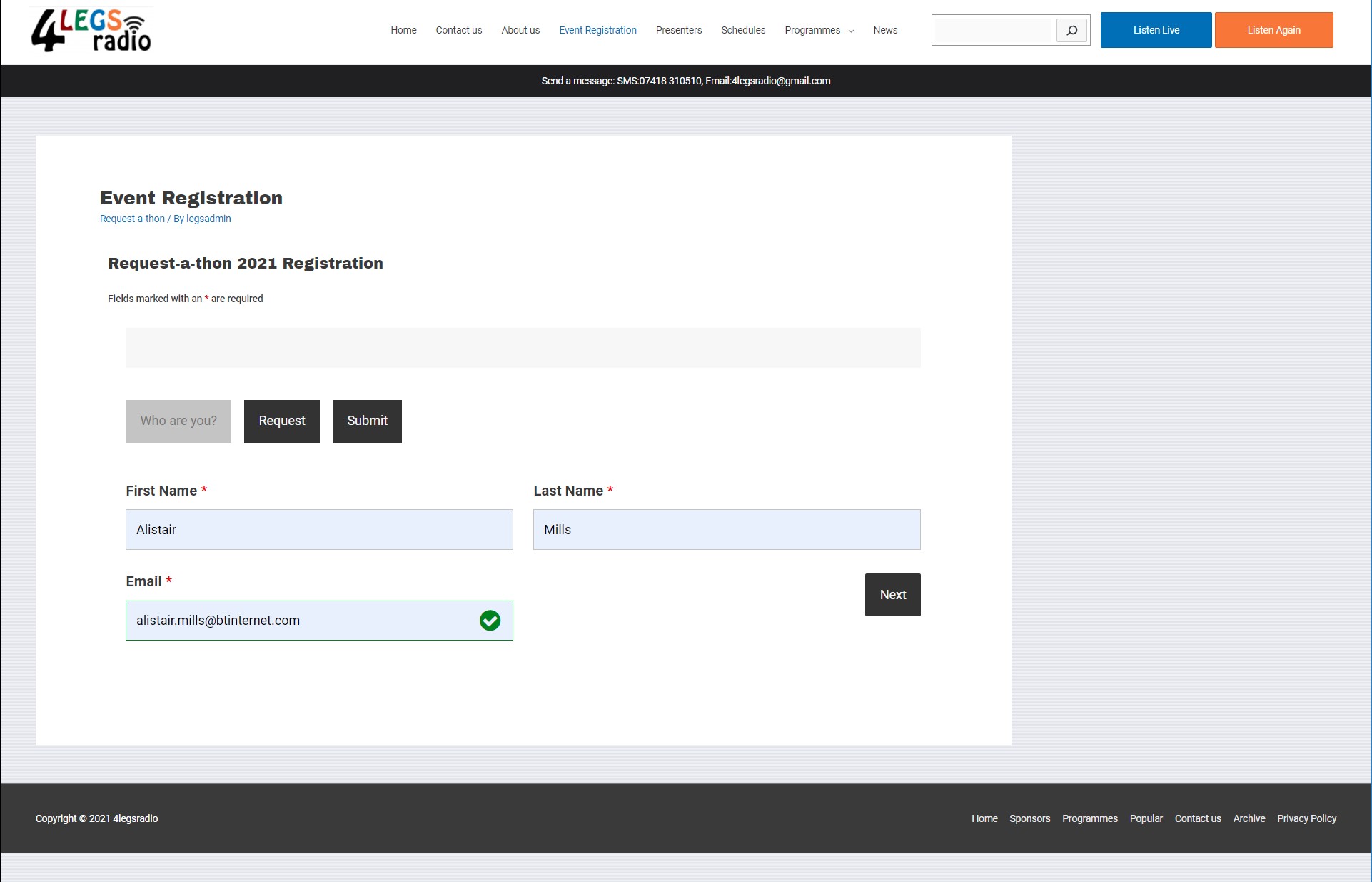Switch to the Submit step tab

367,421
